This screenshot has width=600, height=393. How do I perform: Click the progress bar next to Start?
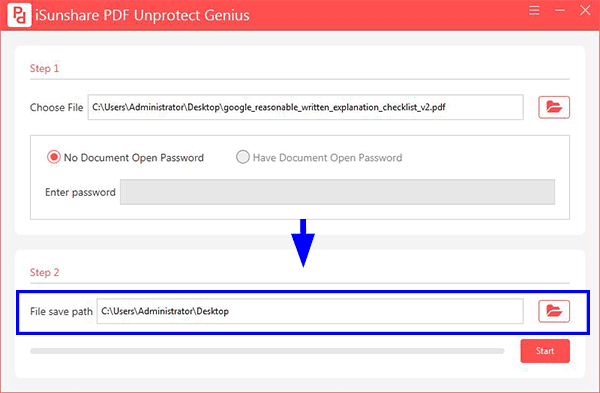(x=267, y=351)
